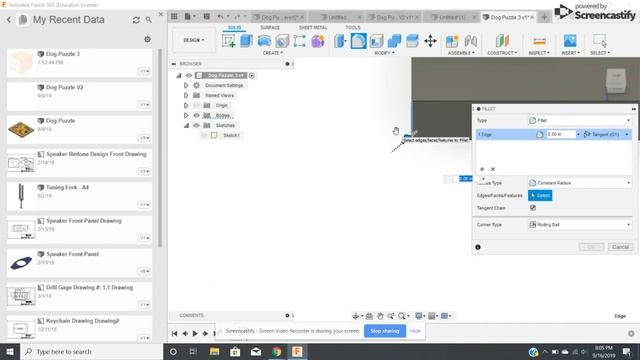This screenshot has height=360, width=640.
Task: Toggle visibility of Dog Puzzle 3 root component
Action: 189,76
